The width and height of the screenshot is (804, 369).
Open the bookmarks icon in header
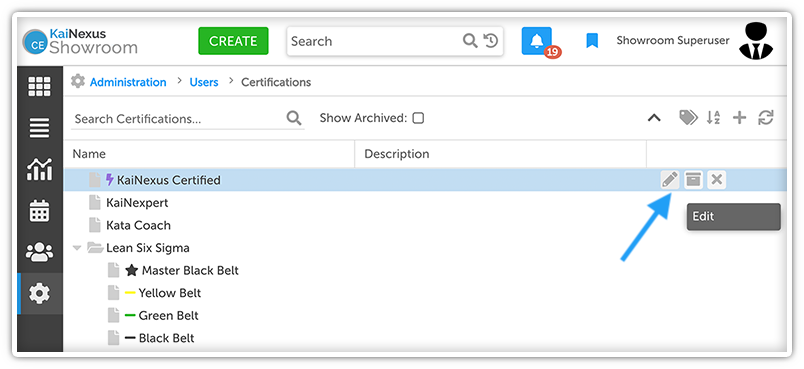pos(592,40)
